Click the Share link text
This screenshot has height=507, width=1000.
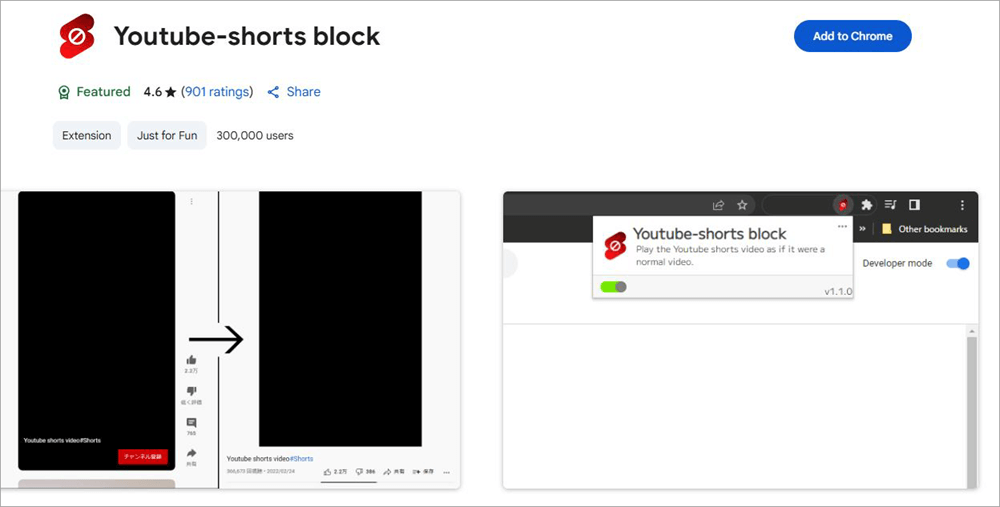pyautogui.click(x=304, y=92)
